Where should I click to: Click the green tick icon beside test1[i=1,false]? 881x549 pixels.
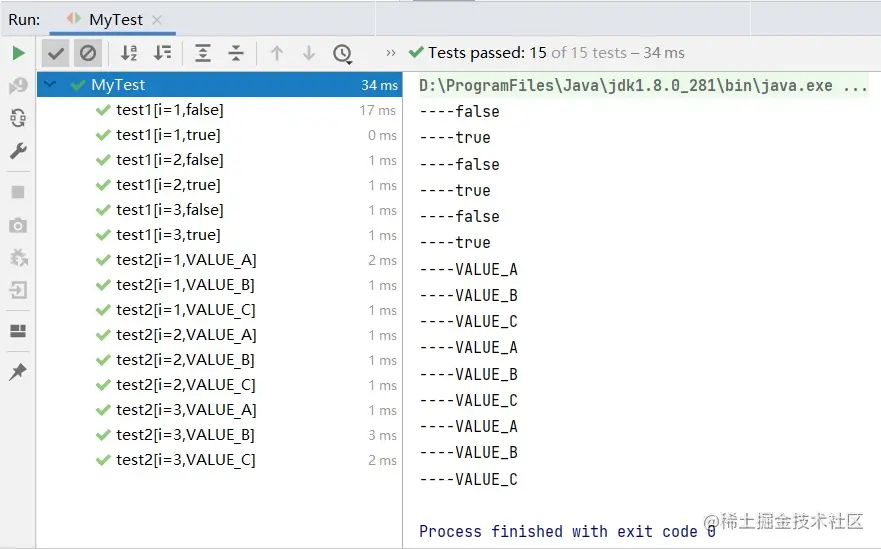pos(103,110)
